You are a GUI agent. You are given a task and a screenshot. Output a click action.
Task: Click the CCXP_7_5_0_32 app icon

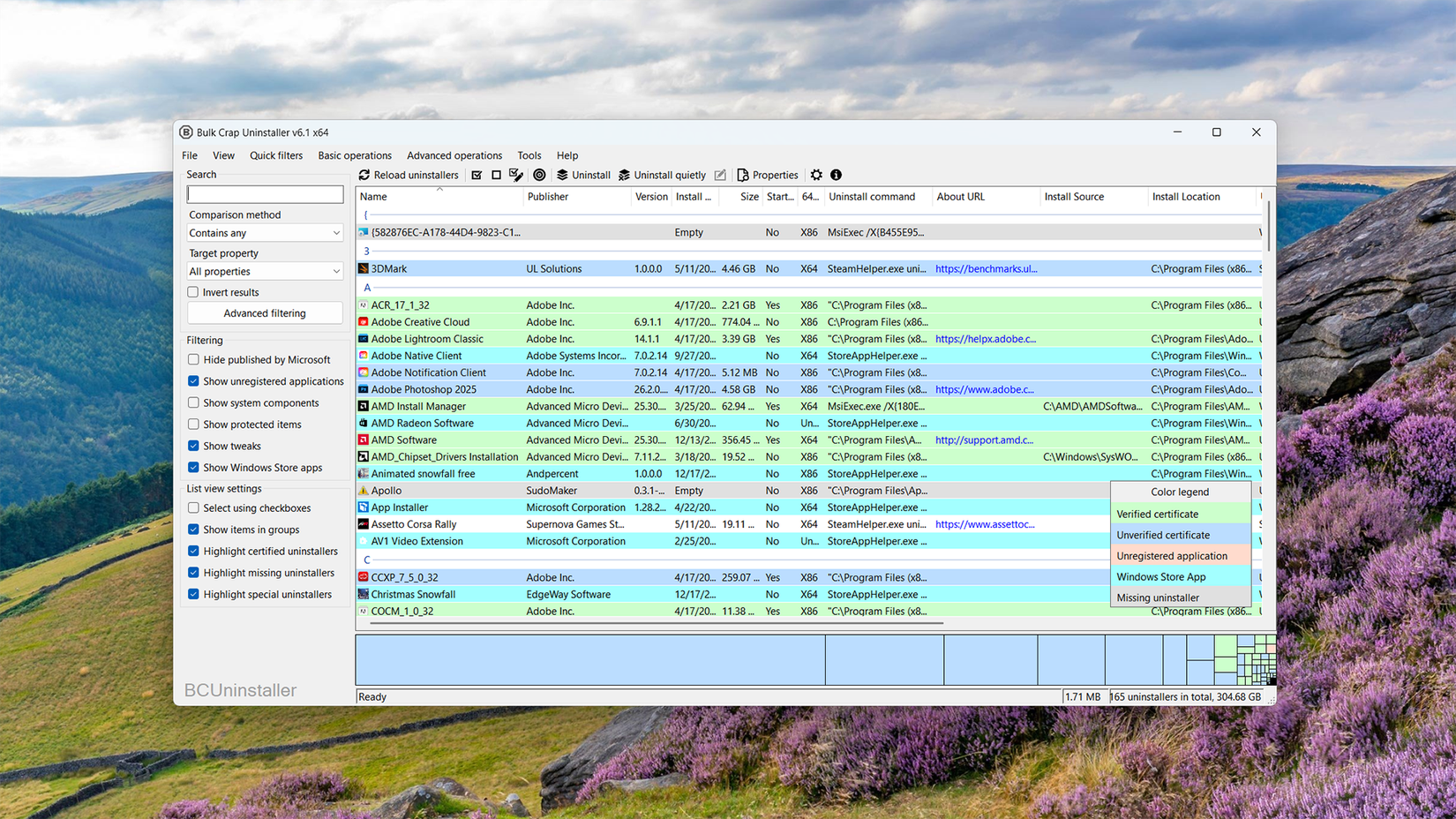click(363, 577)
